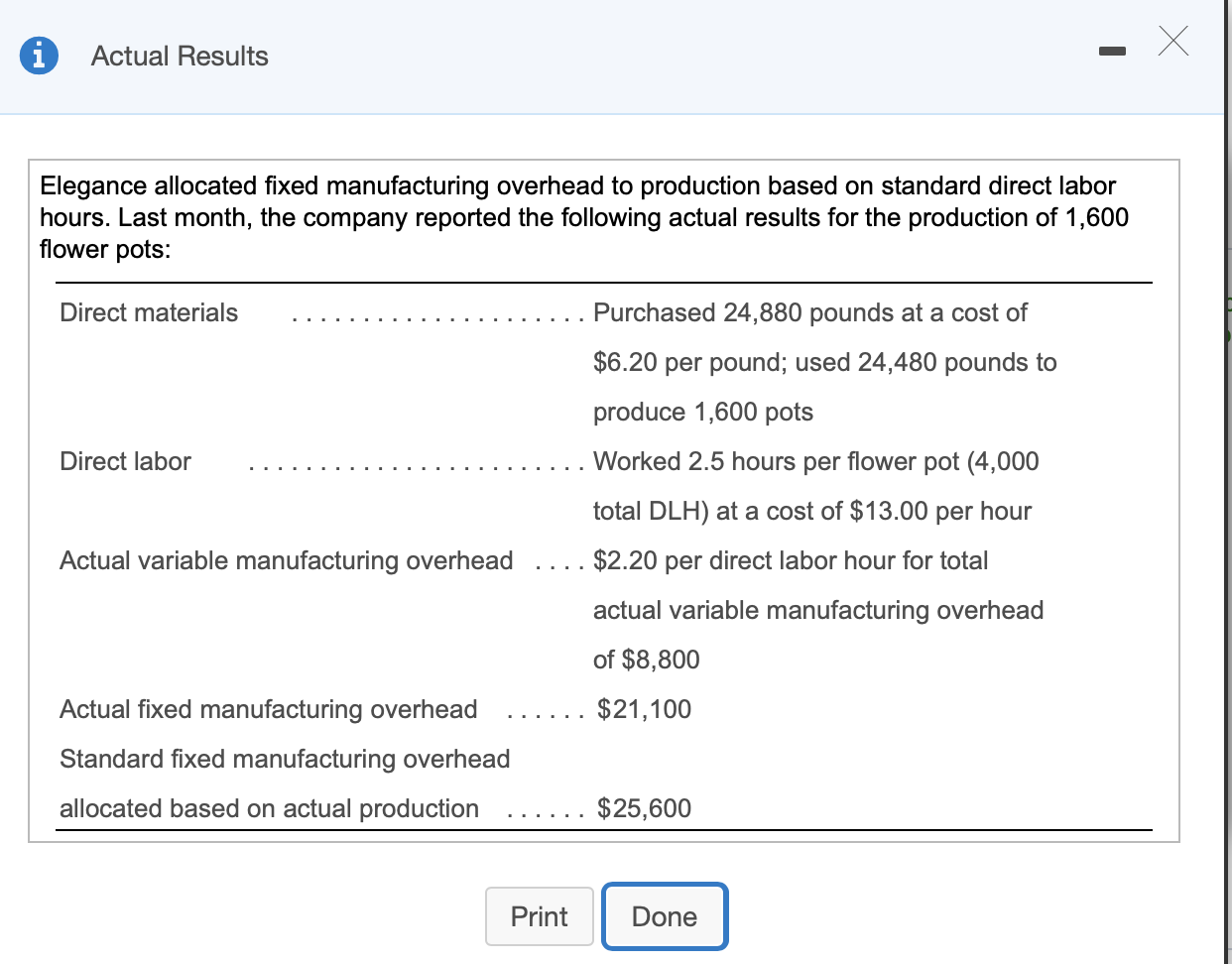Screen dimensions: 1232x964
Task: Click 'produce 1,600 pots' text
Action: point(703,412)
